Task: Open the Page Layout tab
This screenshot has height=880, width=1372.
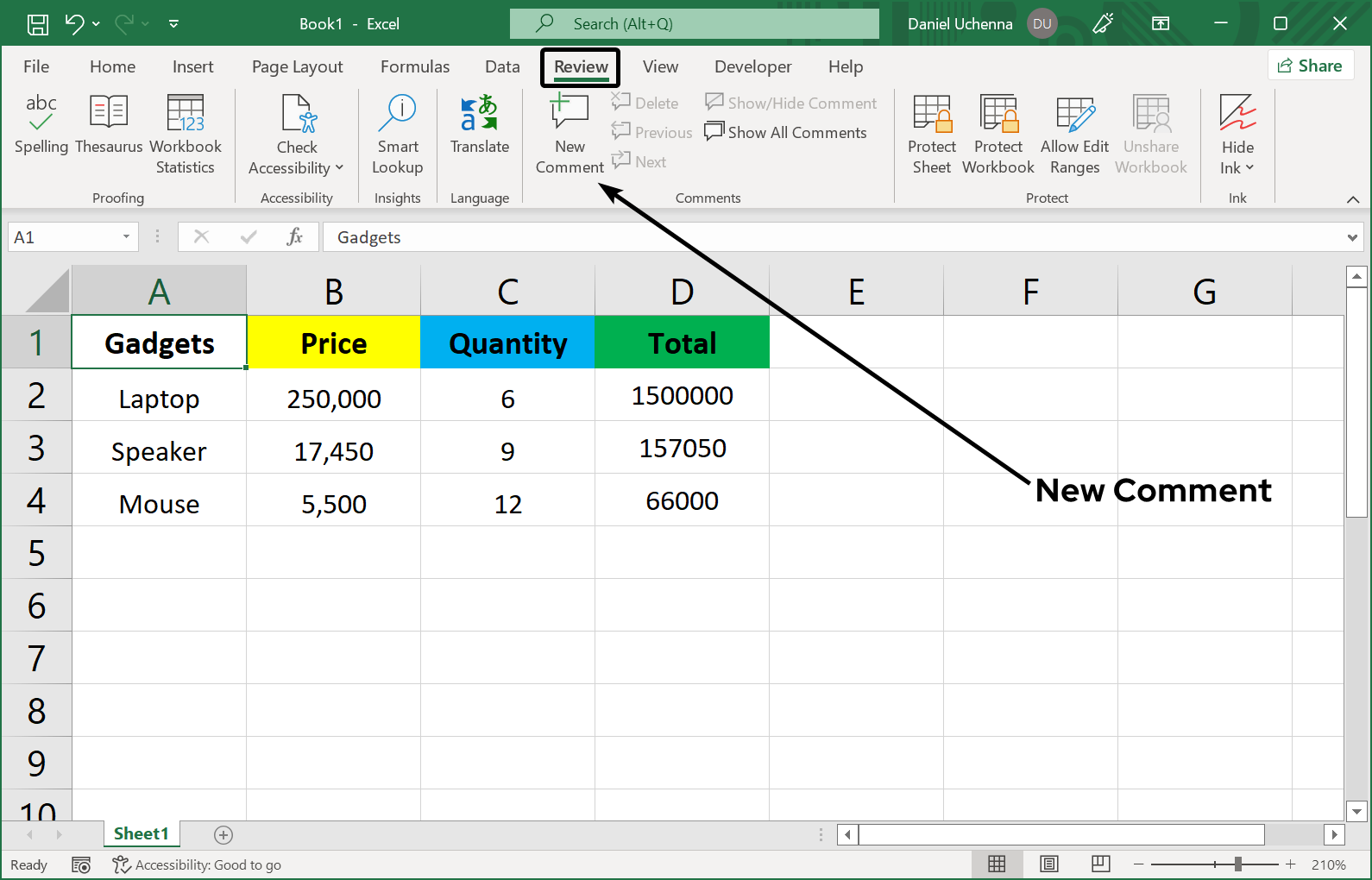Action: (x=297, y=66)
